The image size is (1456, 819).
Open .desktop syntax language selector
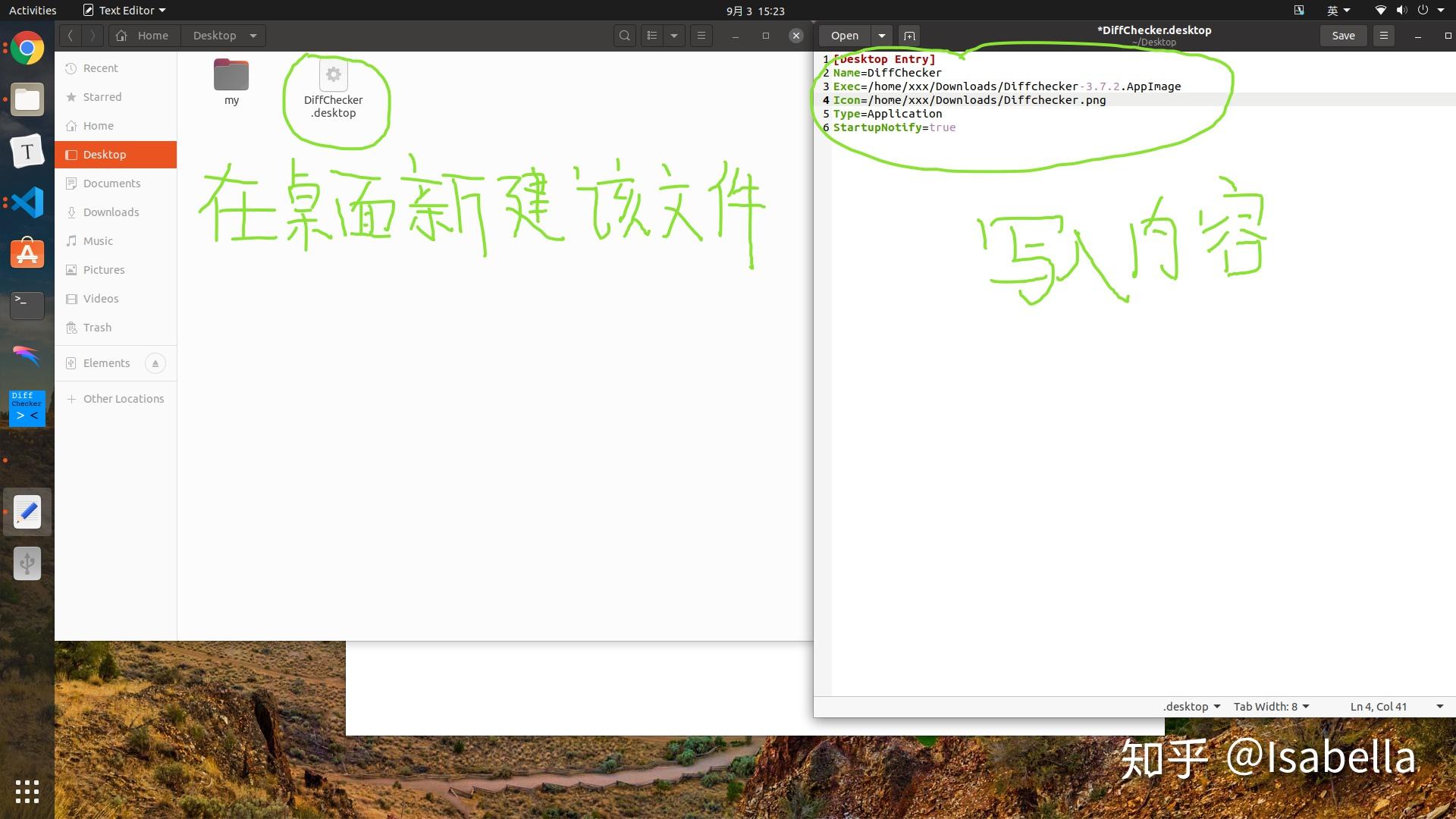tap(1191, 706)
